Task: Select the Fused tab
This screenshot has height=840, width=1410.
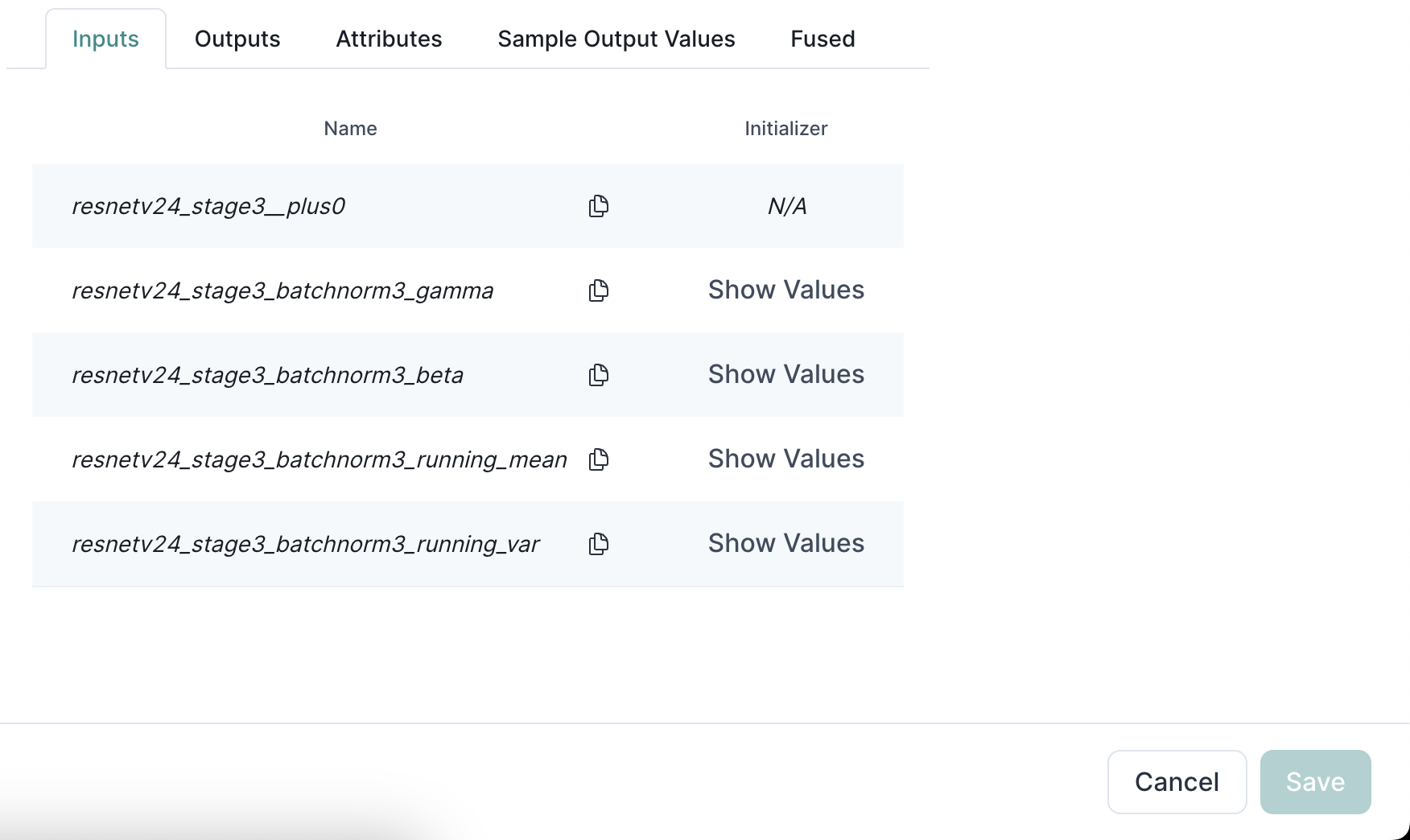Action: pos(822,39)
